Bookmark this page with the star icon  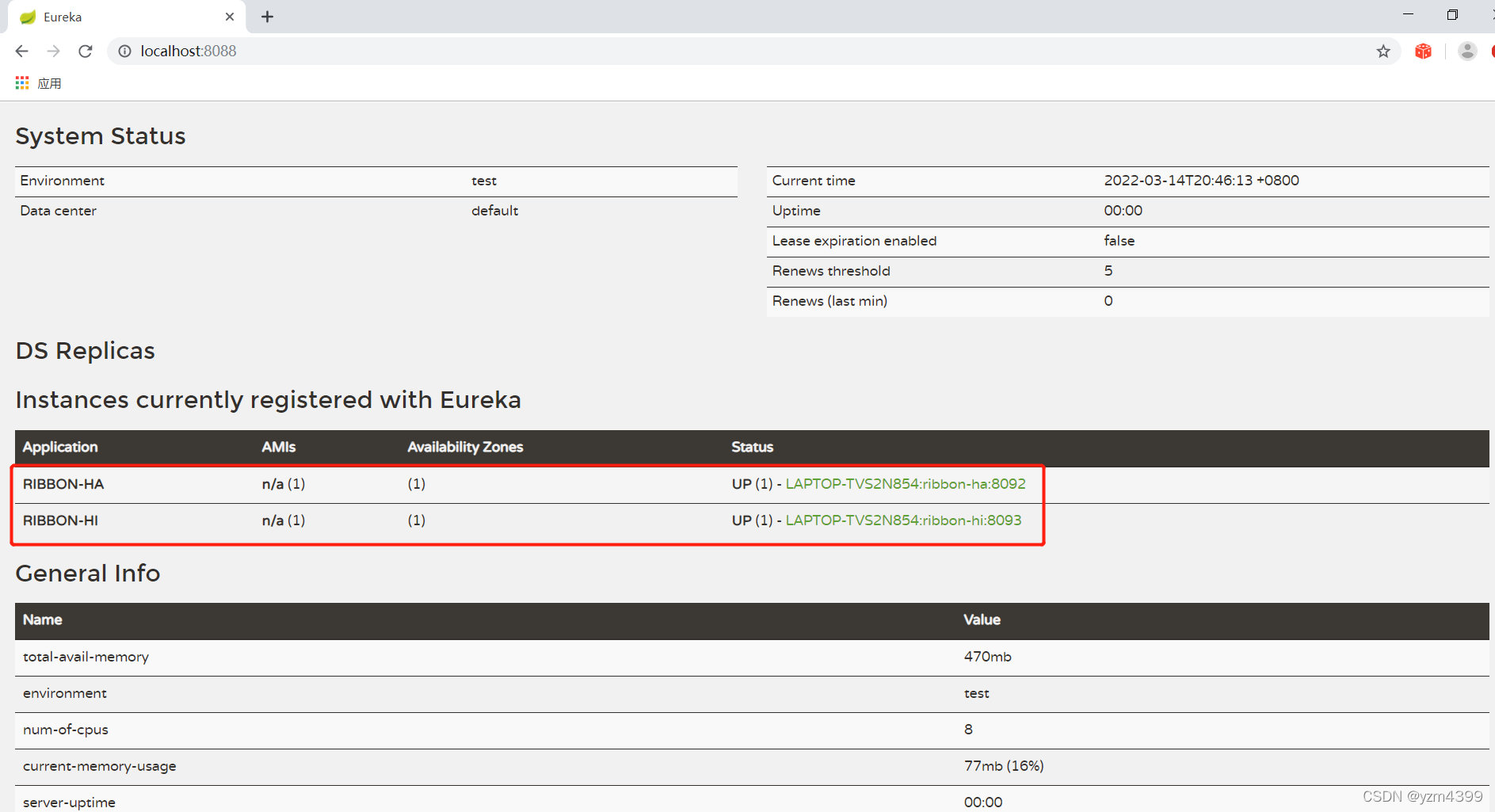1383,51
